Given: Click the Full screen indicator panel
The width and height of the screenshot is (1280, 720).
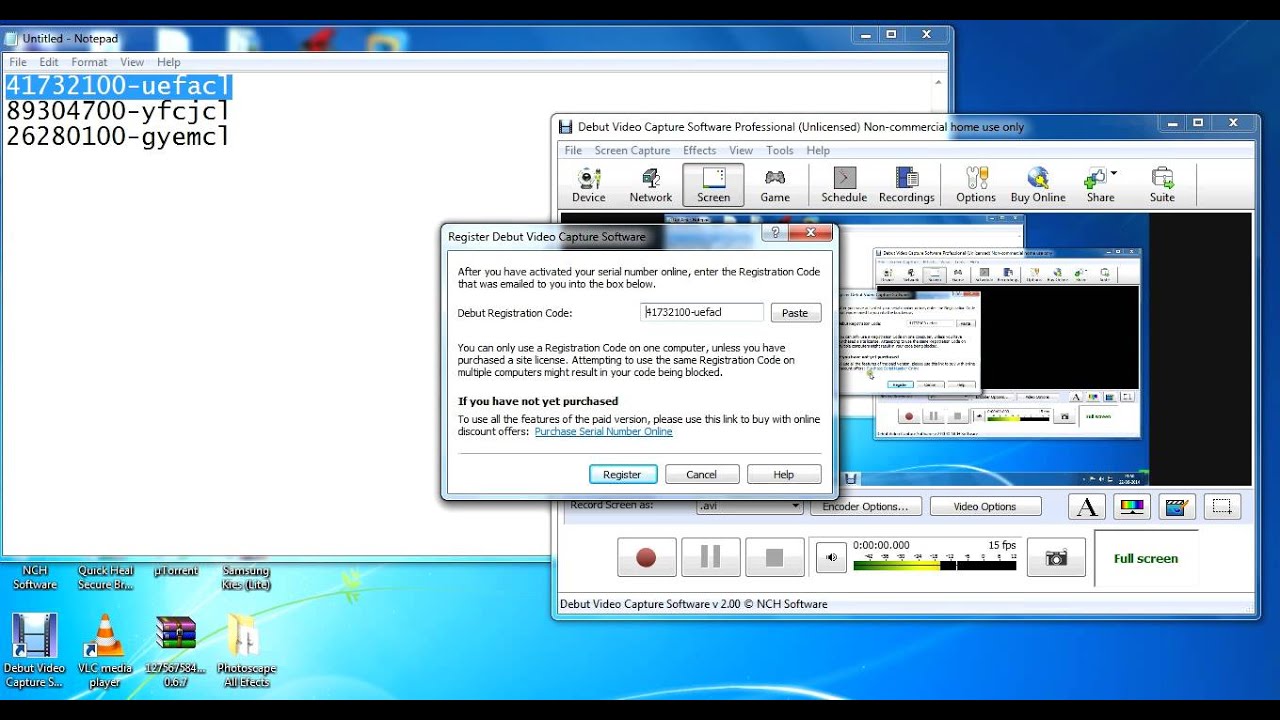Looking at the screenshot, I should (x=1146, y=558).
